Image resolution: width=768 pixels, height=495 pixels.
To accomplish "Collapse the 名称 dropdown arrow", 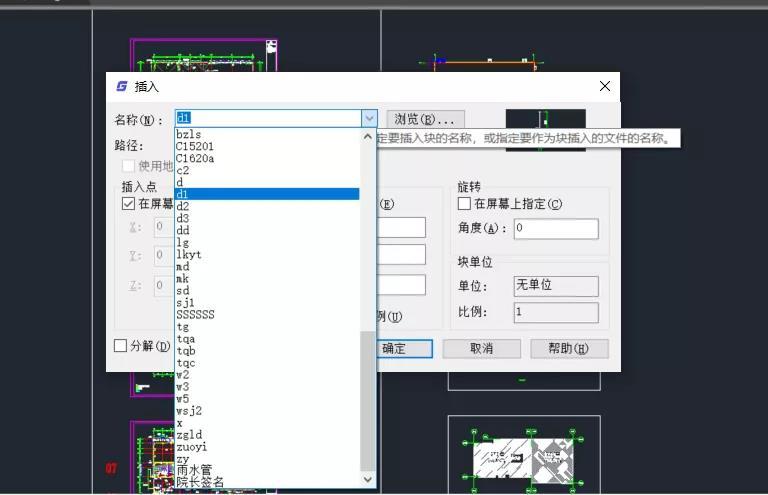I will point(369,119).
